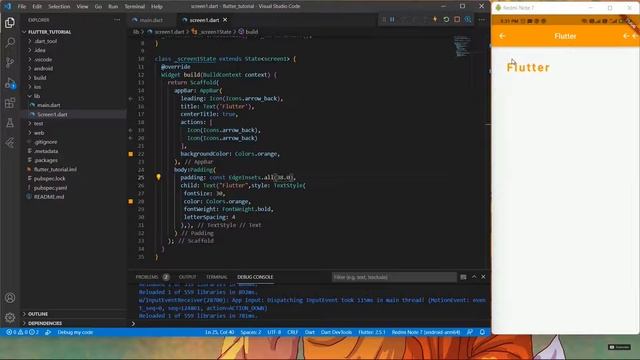Open the Source Control view
640x360 pixels.
click(10, 62)
